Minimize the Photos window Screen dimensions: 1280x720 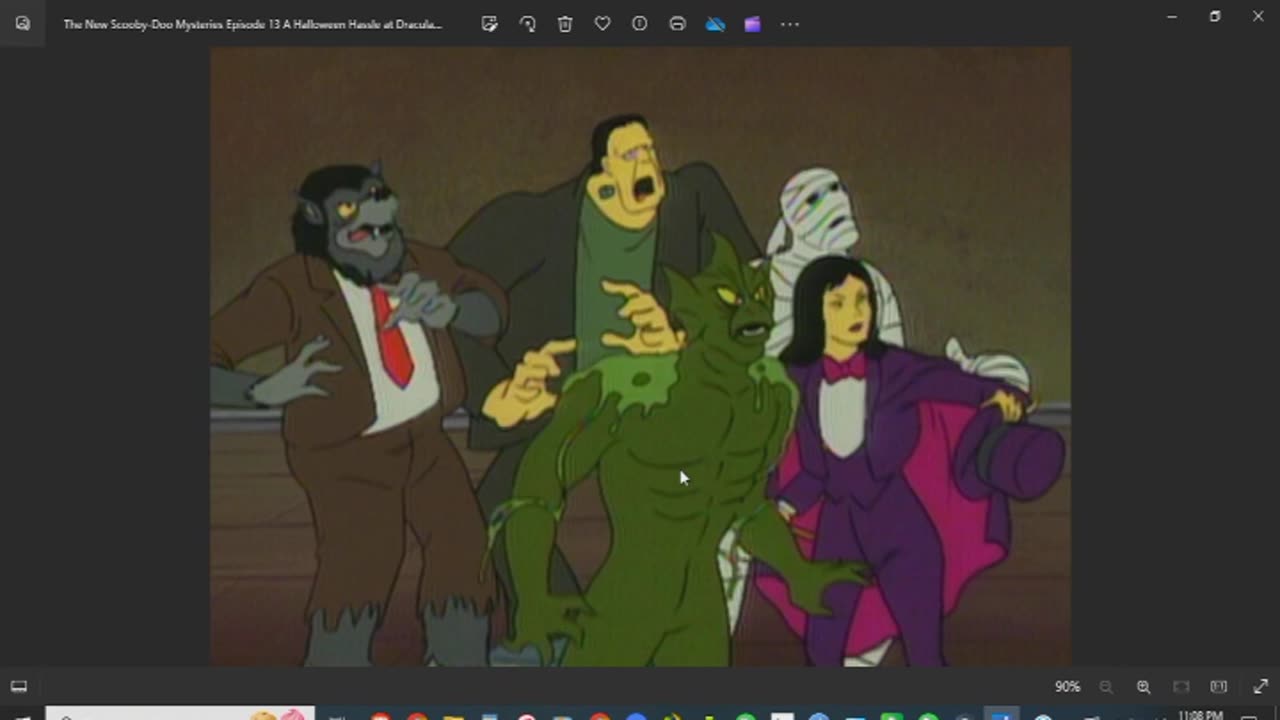pos(1172,17)
